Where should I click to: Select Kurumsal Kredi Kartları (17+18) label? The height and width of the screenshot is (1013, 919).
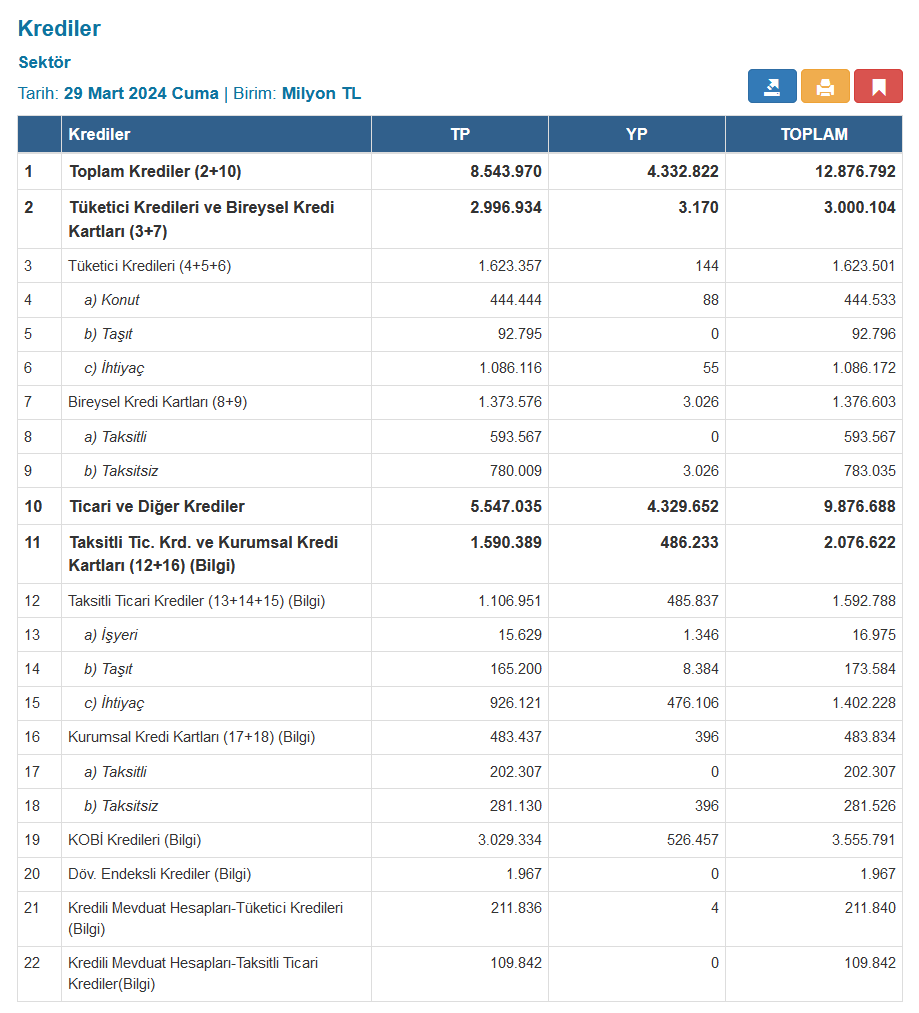pyautogui.click(x=192, y=737)
